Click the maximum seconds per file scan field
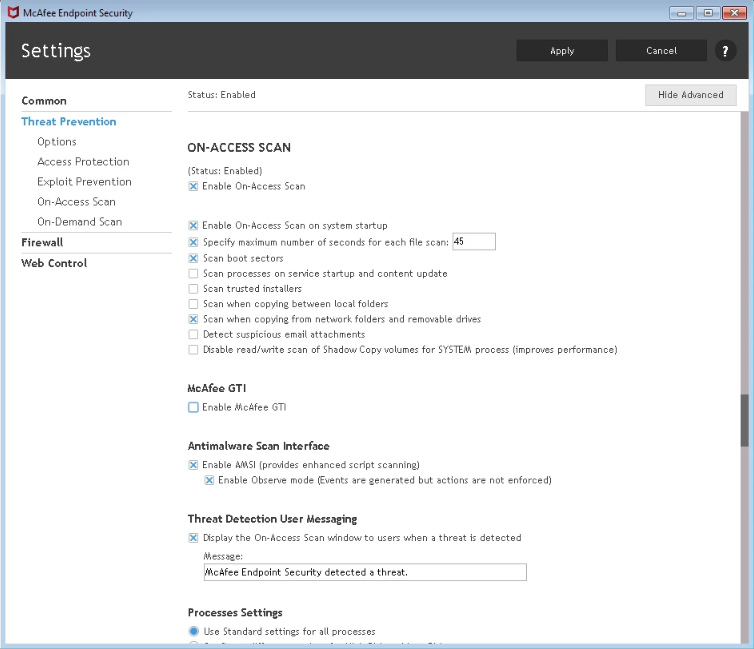Screen dimensions: 754x649 click(x=474, y=242)
